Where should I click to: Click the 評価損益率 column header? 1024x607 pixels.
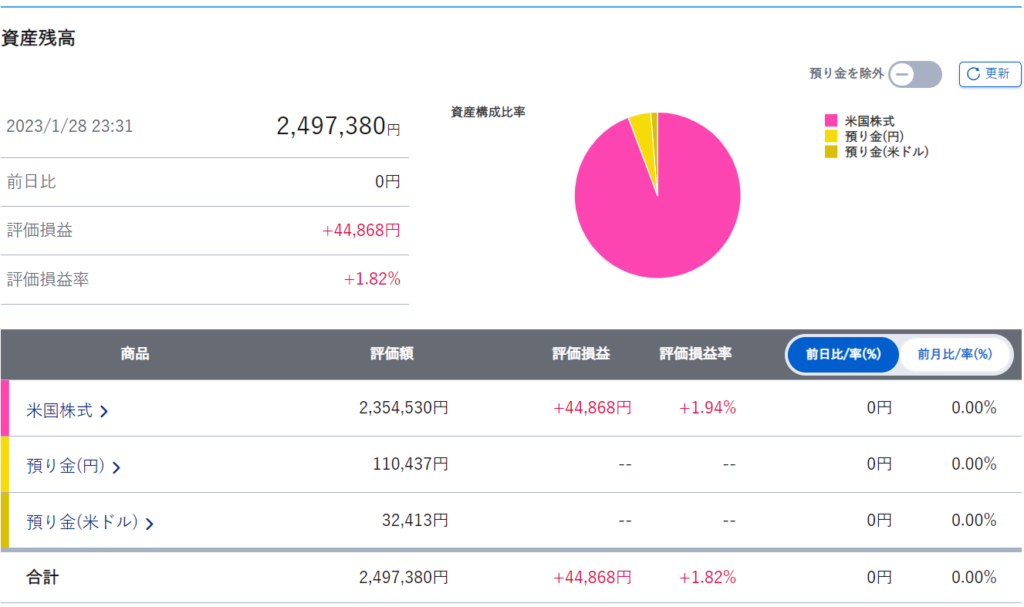tap(696, 354)
